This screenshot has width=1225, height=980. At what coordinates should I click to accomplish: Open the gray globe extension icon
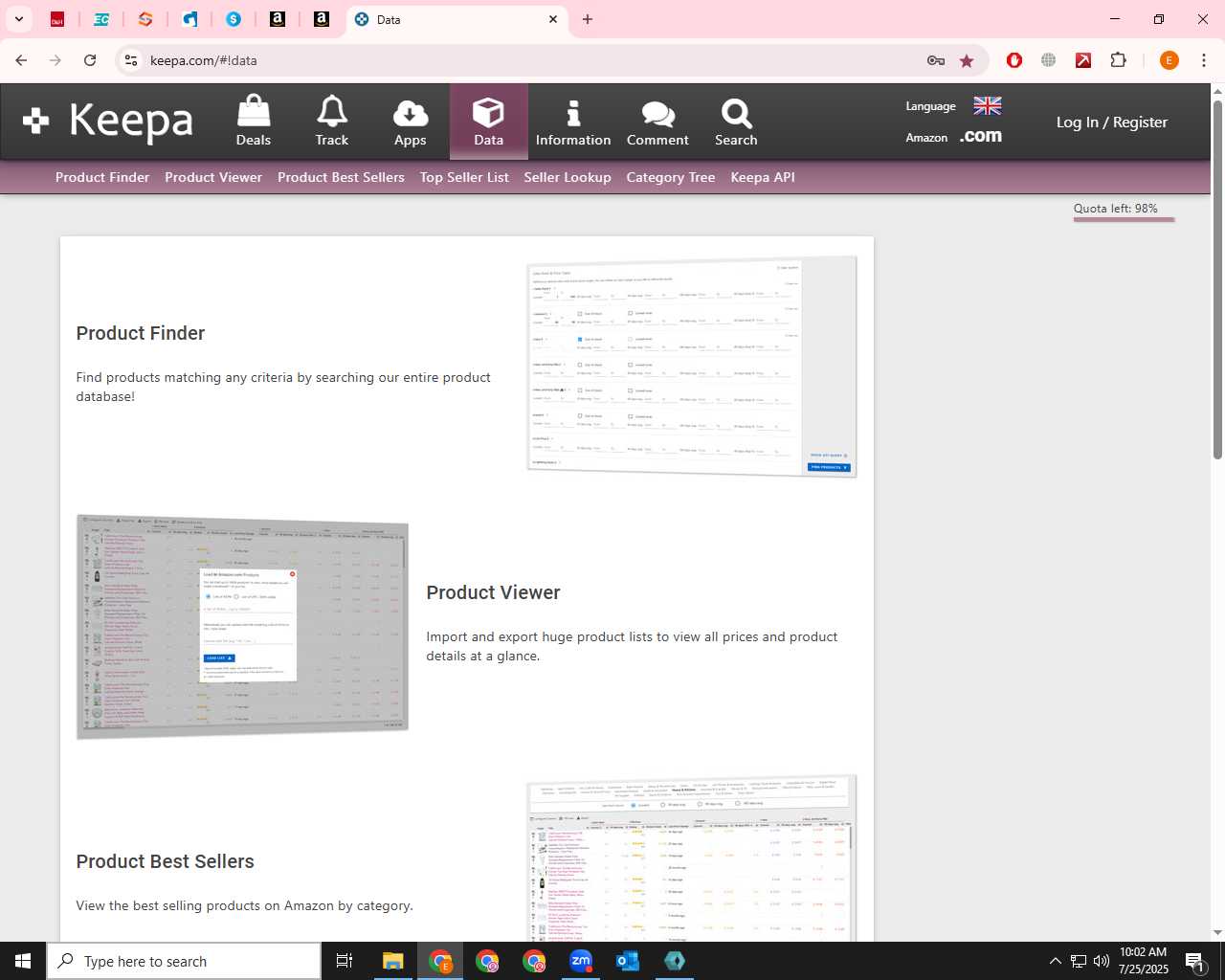[x=1049, y=60]
